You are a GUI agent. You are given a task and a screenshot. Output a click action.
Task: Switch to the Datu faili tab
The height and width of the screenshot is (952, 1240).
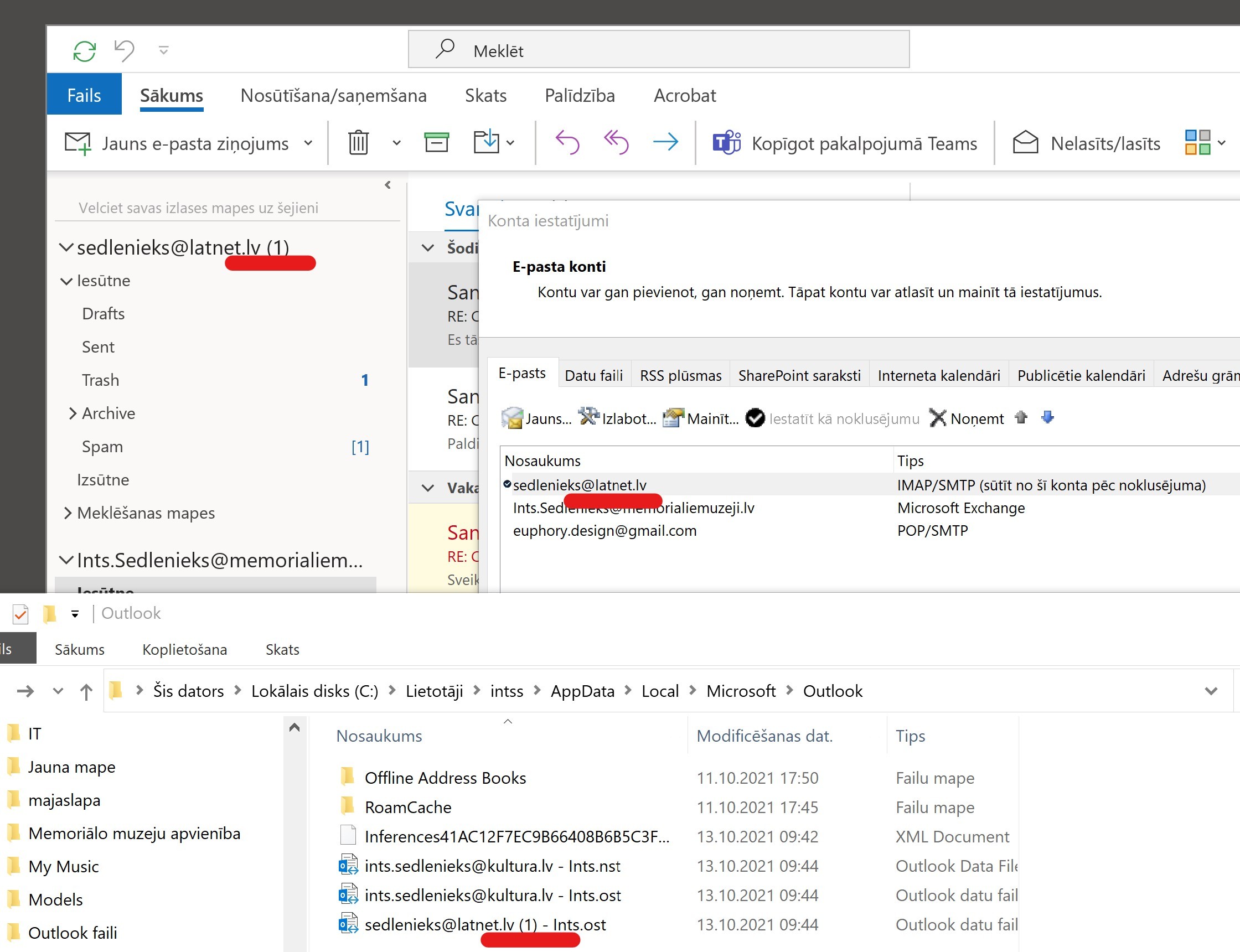(x=593, y=375)
